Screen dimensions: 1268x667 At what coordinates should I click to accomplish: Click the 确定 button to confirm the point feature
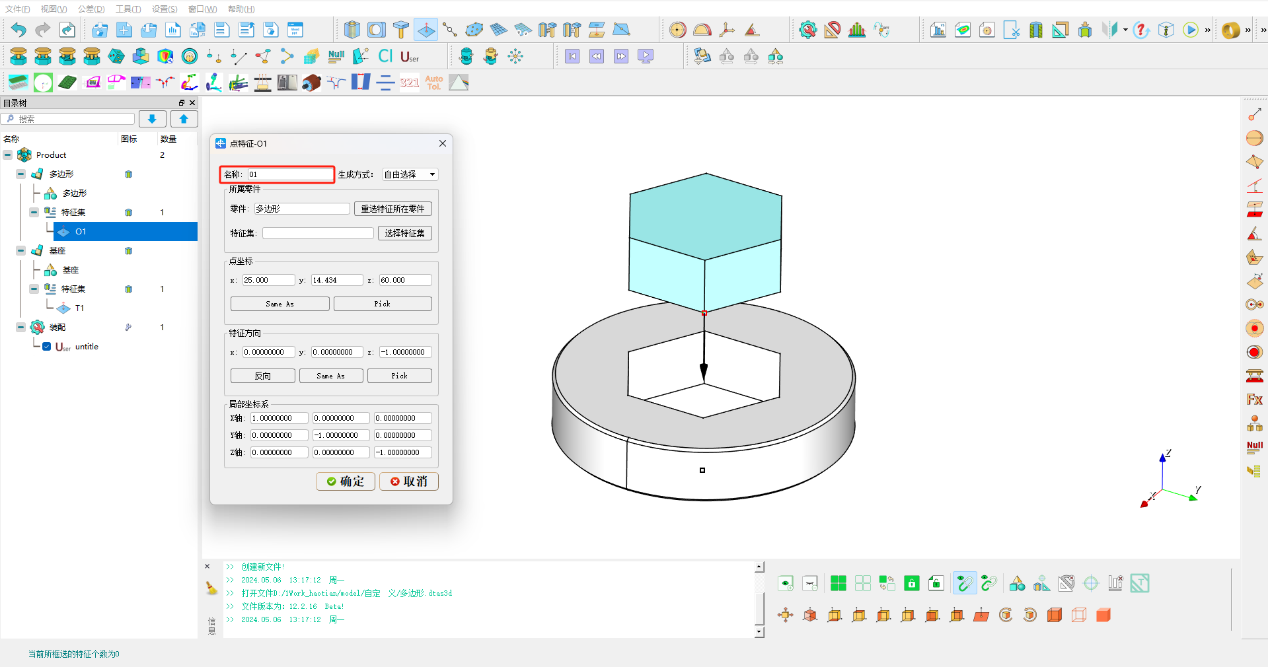[x=345, y=481]
